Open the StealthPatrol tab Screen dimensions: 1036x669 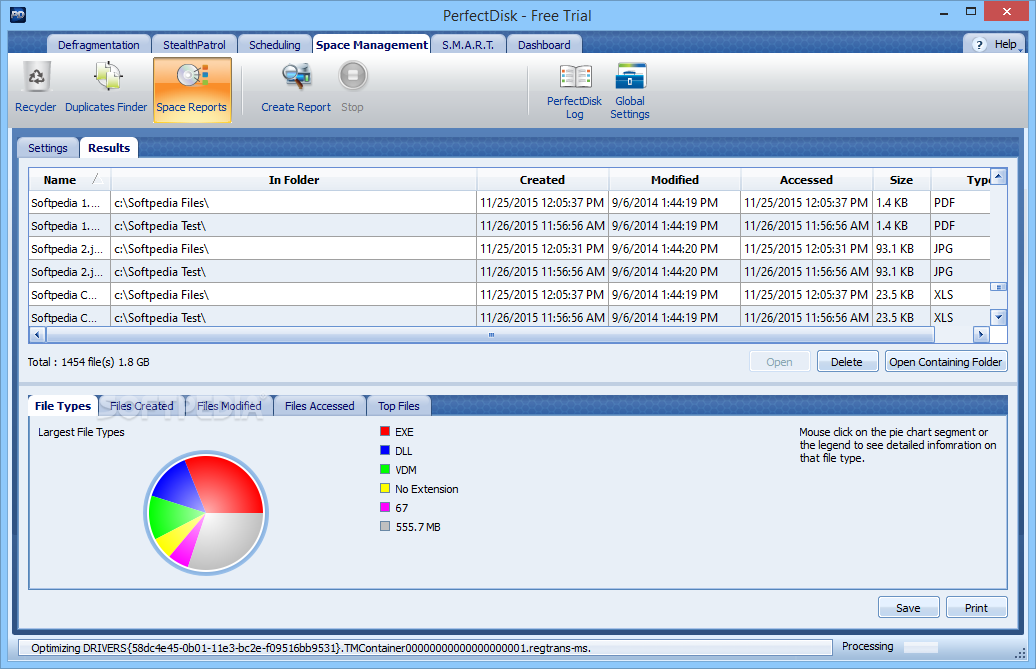coord(194,45)
